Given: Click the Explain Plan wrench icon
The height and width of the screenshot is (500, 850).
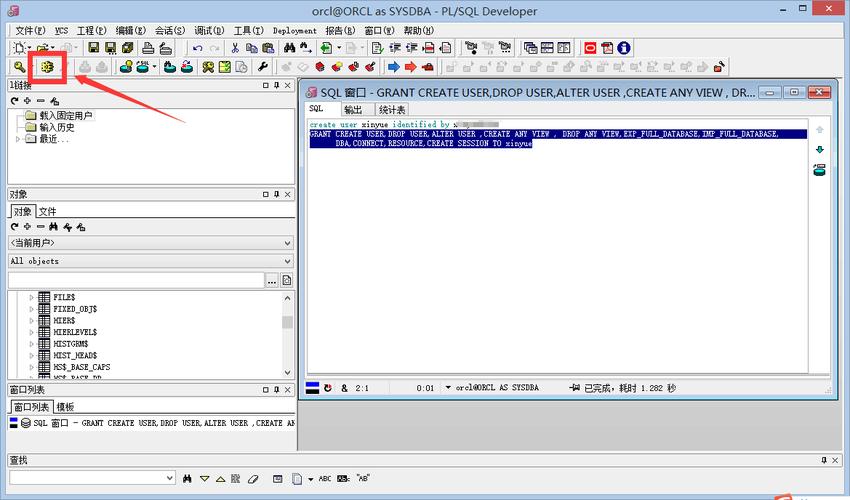Looking at the screenshot, I should [x=263, y=67].
